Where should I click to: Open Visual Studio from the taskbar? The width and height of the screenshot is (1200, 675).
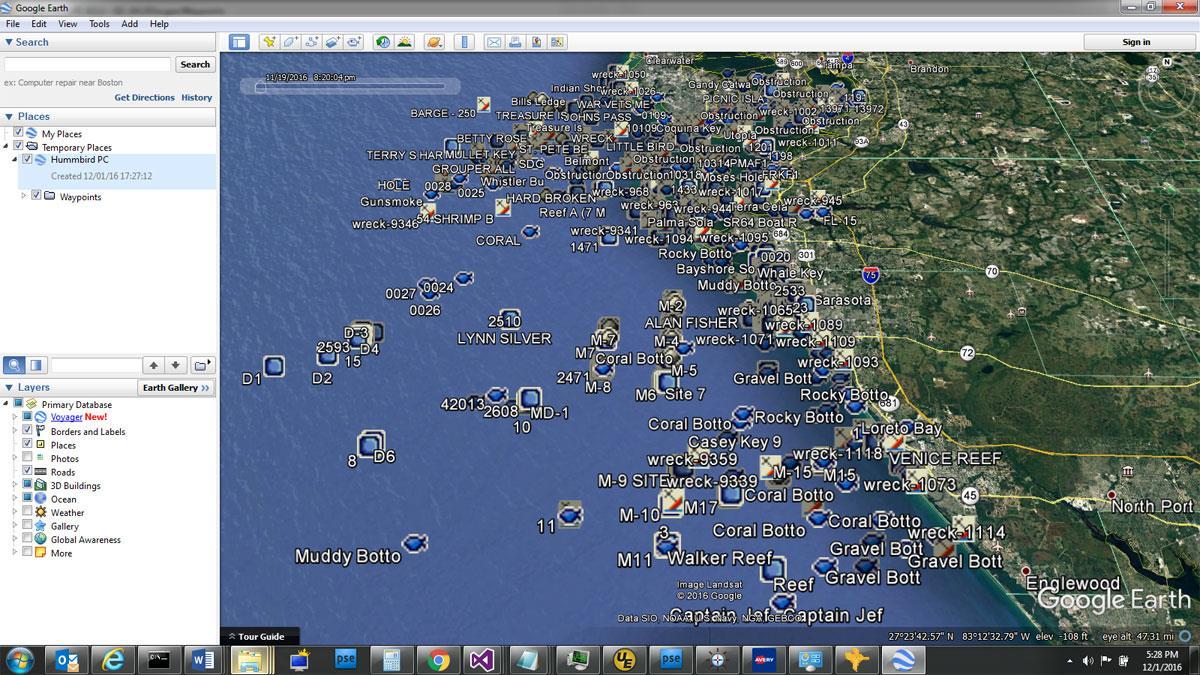coord(483,660)
